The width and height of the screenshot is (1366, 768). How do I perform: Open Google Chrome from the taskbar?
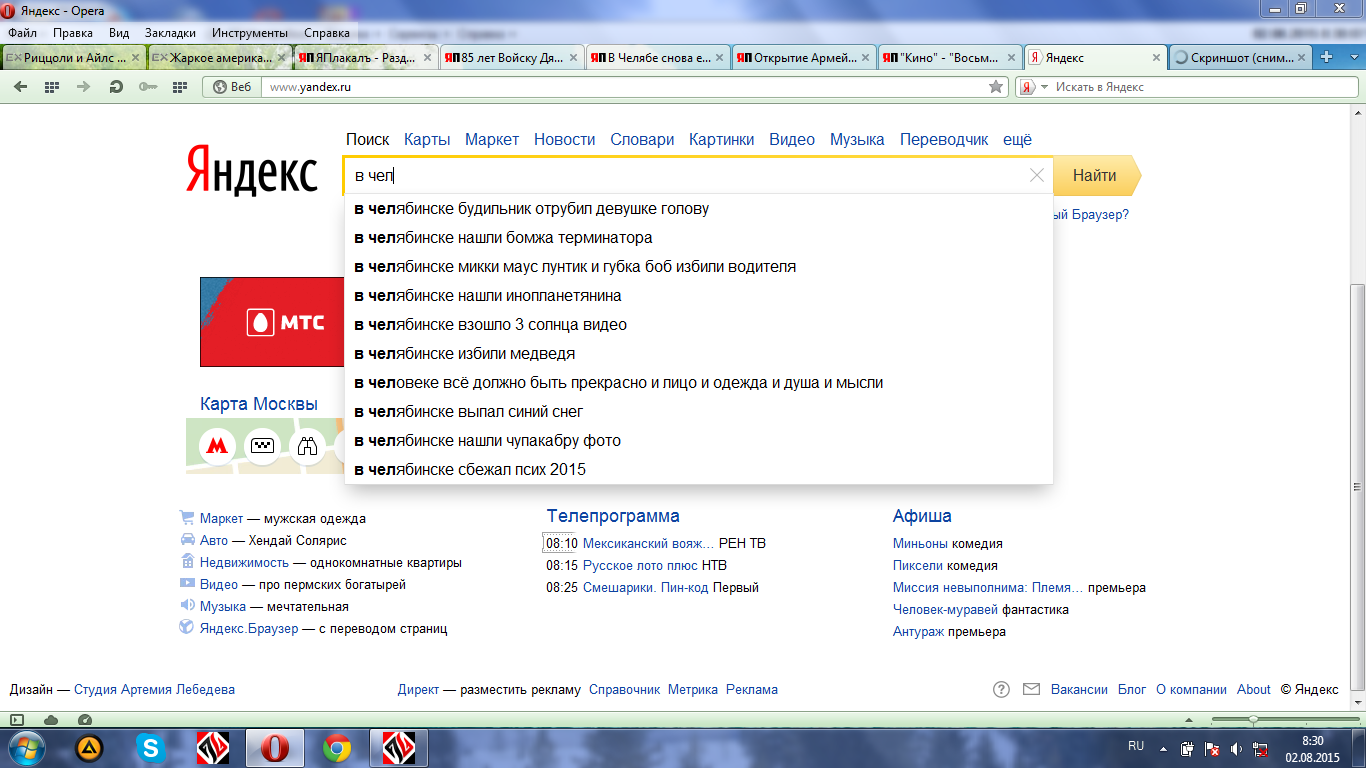337,748
